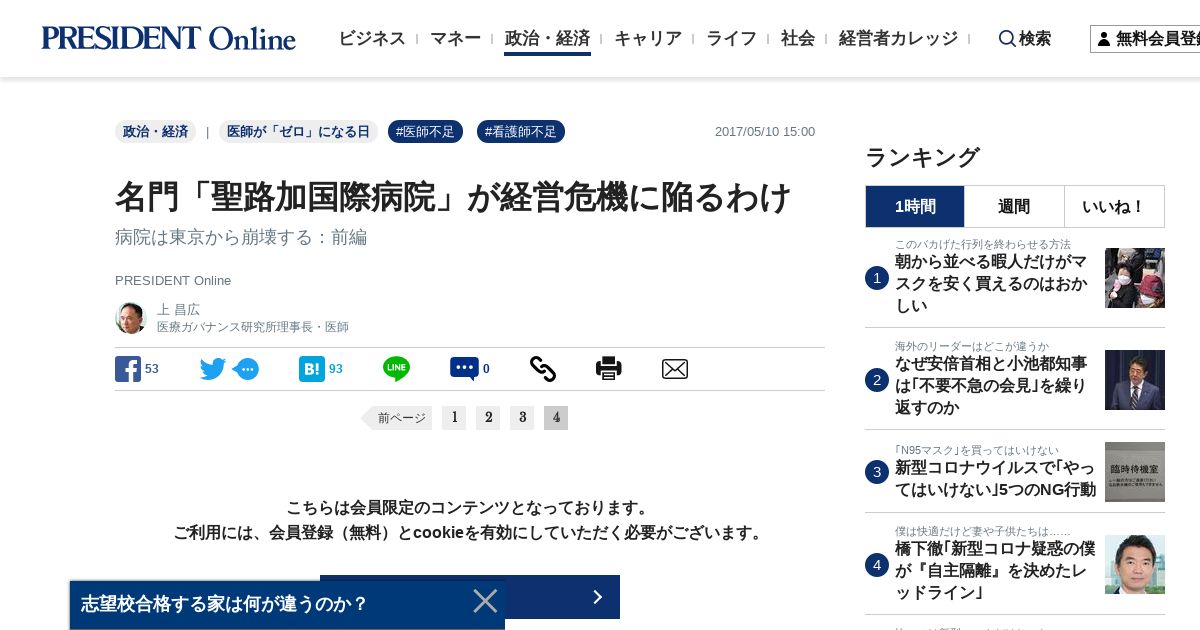This screenshot has width=1200, height=630.
Task: Open Twitter comments bubble icon
Action: (246, 369)
